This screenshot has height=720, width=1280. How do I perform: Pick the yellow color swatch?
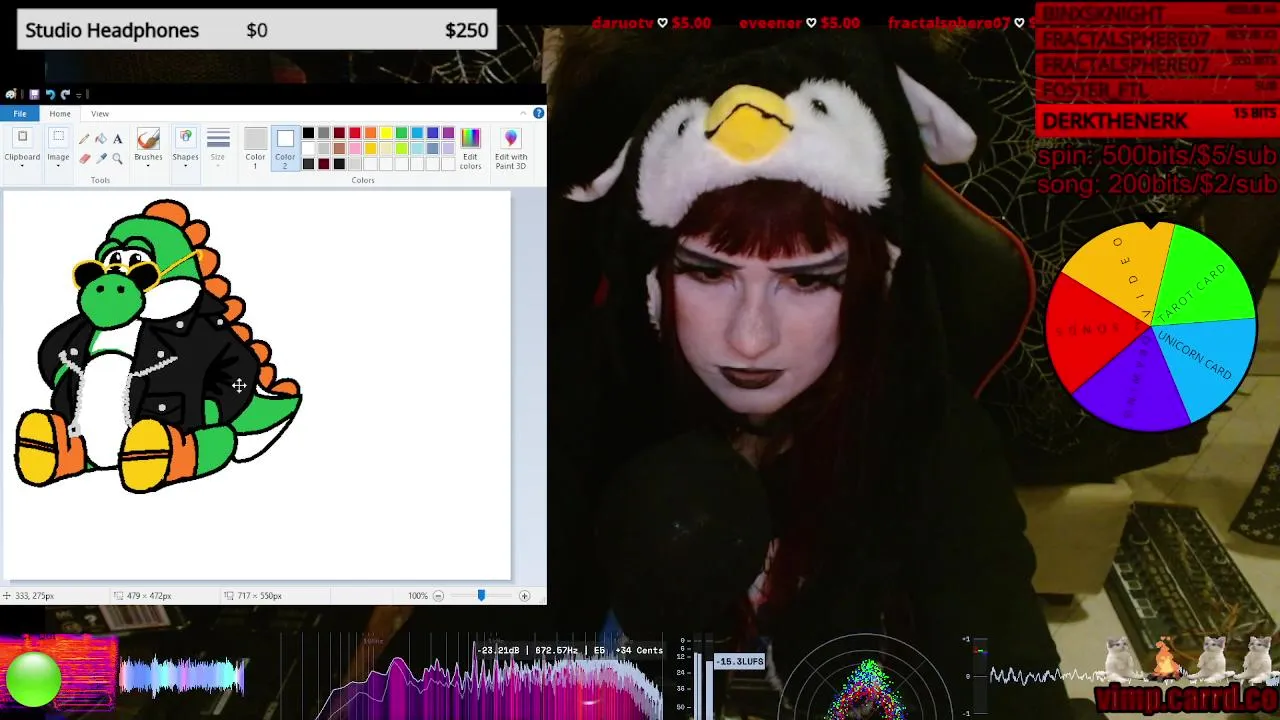click(x=386, y=133)
